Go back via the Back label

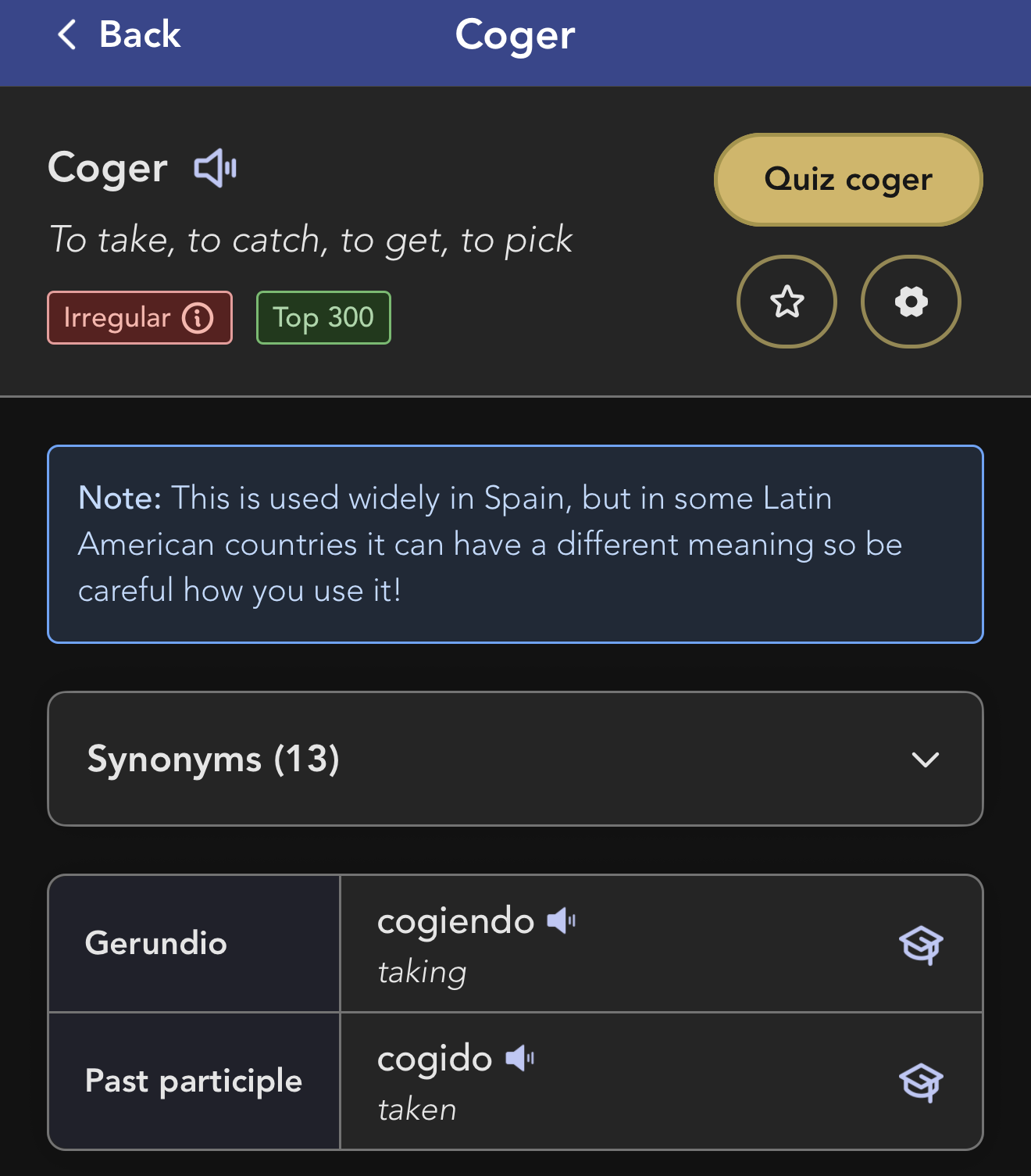click(141, 35)
